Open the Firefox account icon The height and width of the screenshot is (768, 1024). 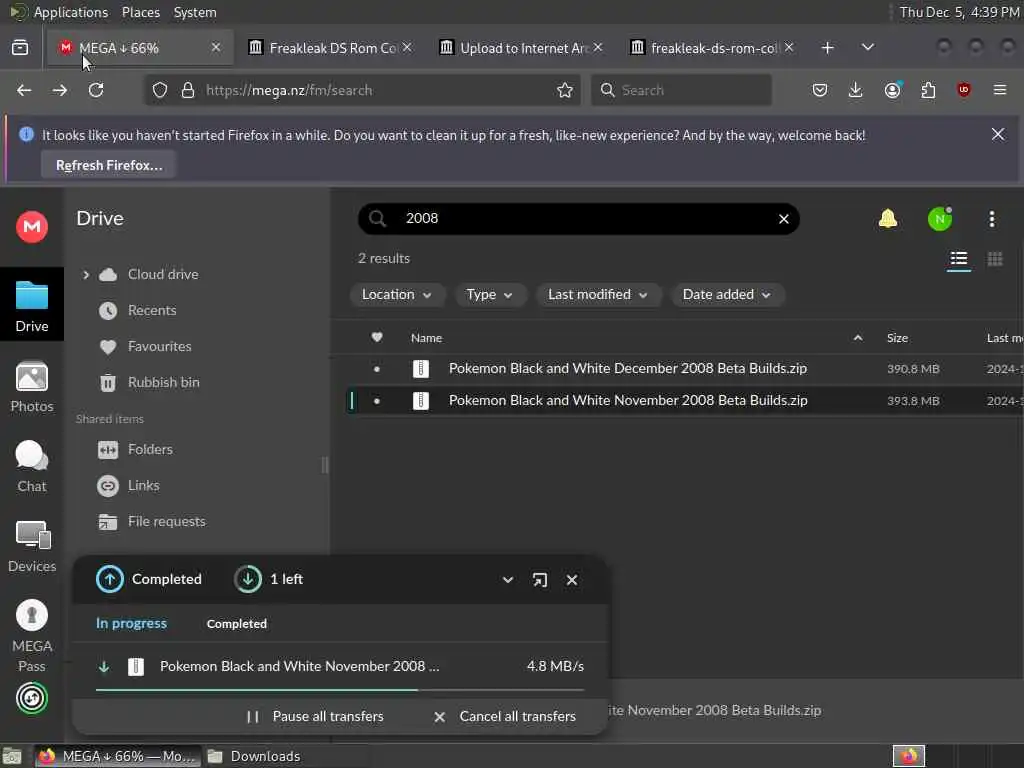(x=892, y=90)
